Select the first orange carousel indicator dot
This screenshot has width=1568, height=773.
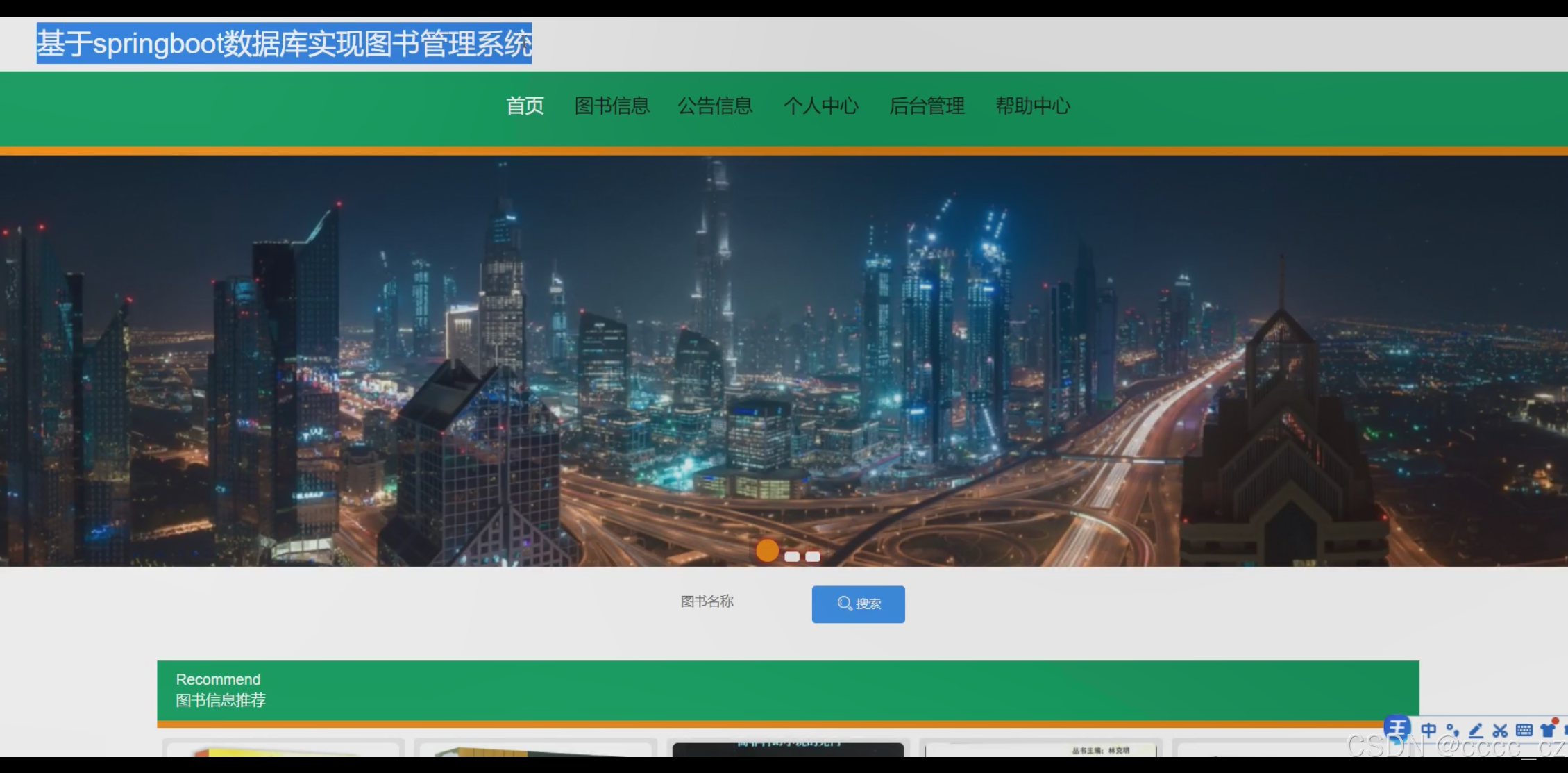767,551
